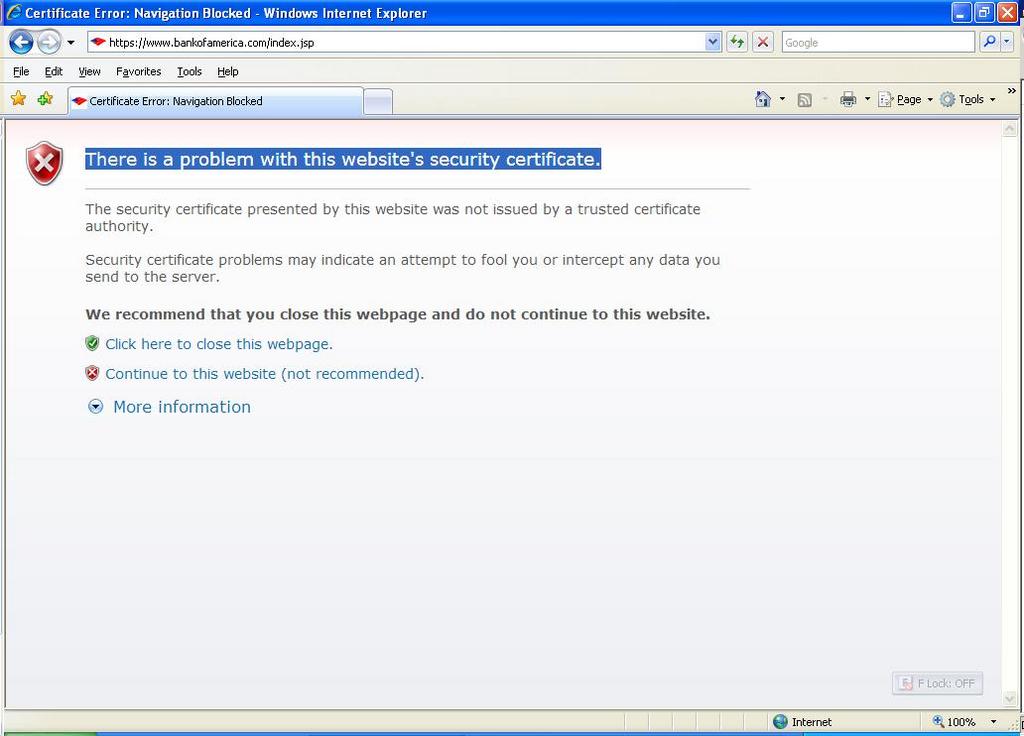Close the Internet Explorer window

[1008, 12]
